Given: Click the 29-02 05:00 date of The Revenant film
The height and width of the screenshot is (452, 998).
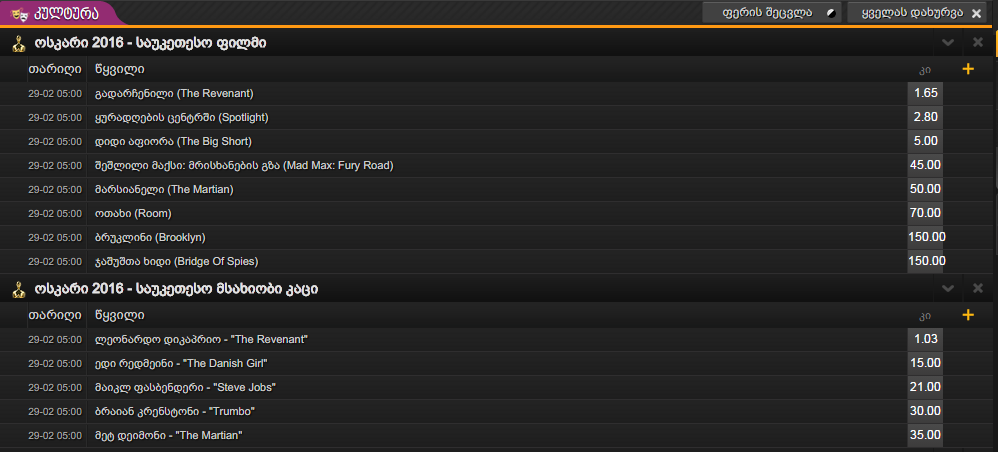Looking at the screenshot, I should coord(55,94).
